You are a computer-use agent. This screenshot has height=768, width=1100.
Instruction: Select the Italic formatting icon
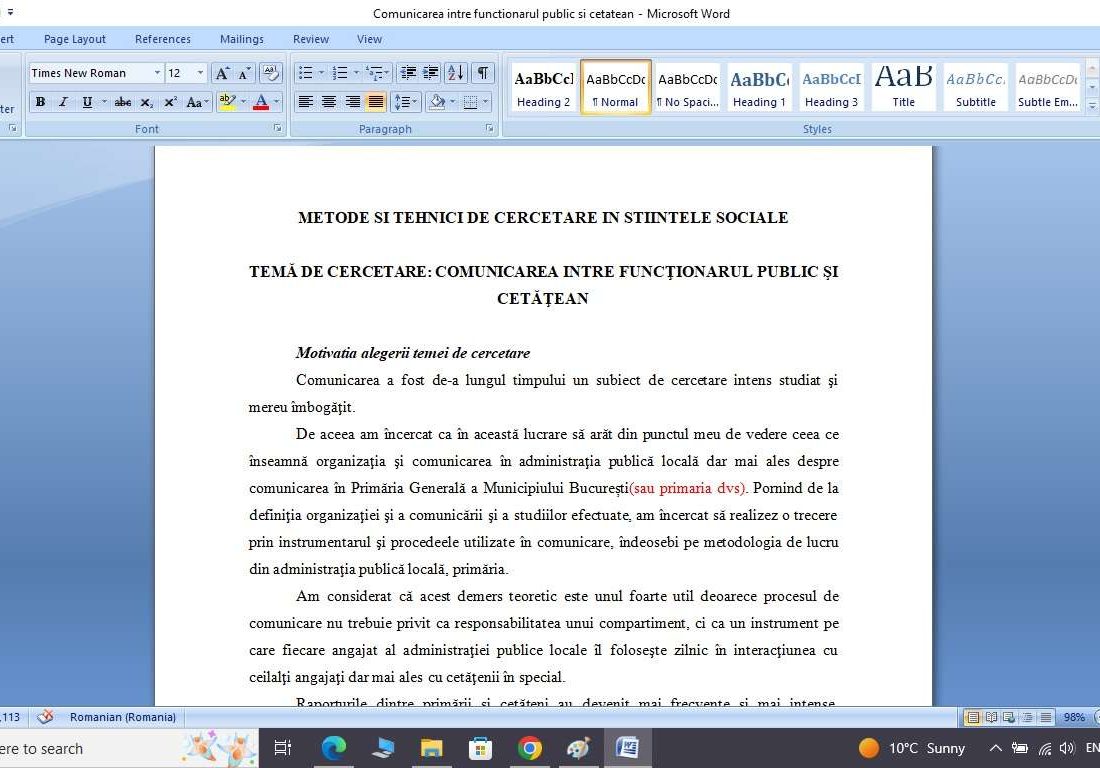64,101
